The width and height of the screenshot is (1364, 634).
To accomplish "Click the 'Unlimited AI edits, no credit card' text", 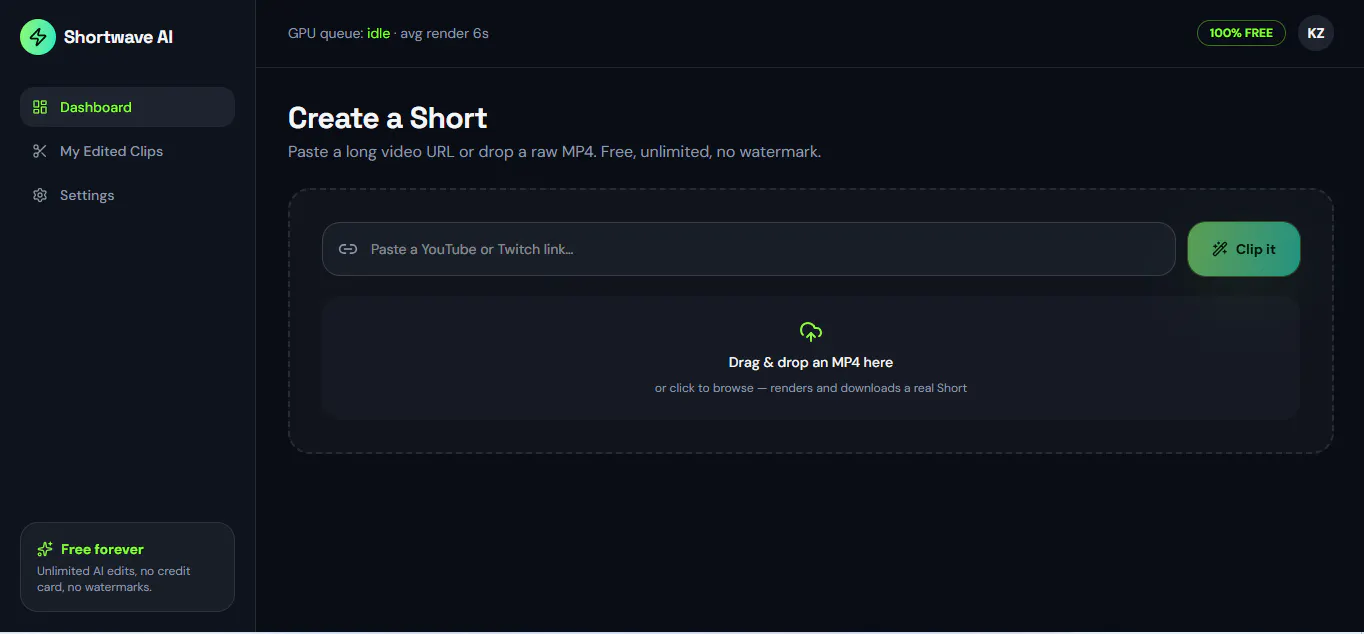I will [114, 579].
